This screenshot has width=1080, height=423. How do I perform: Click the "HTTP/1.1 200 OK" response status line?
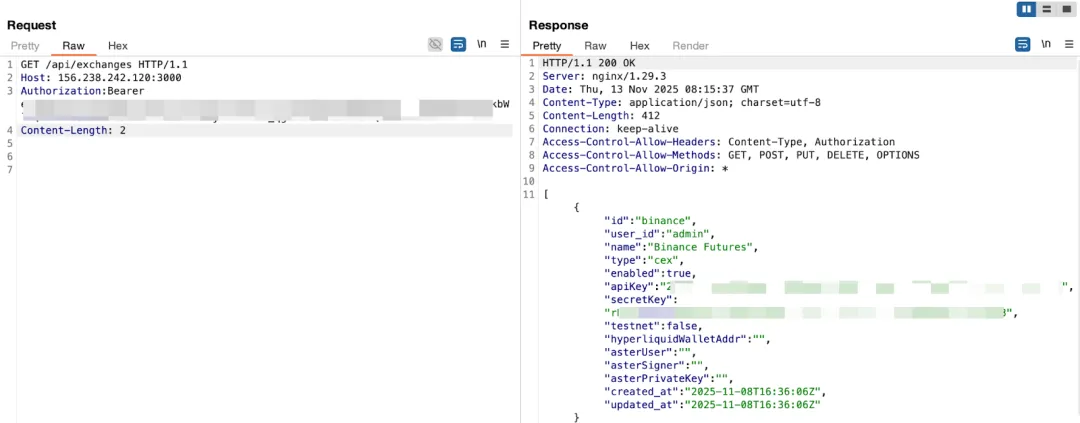[x=589, y=64]
